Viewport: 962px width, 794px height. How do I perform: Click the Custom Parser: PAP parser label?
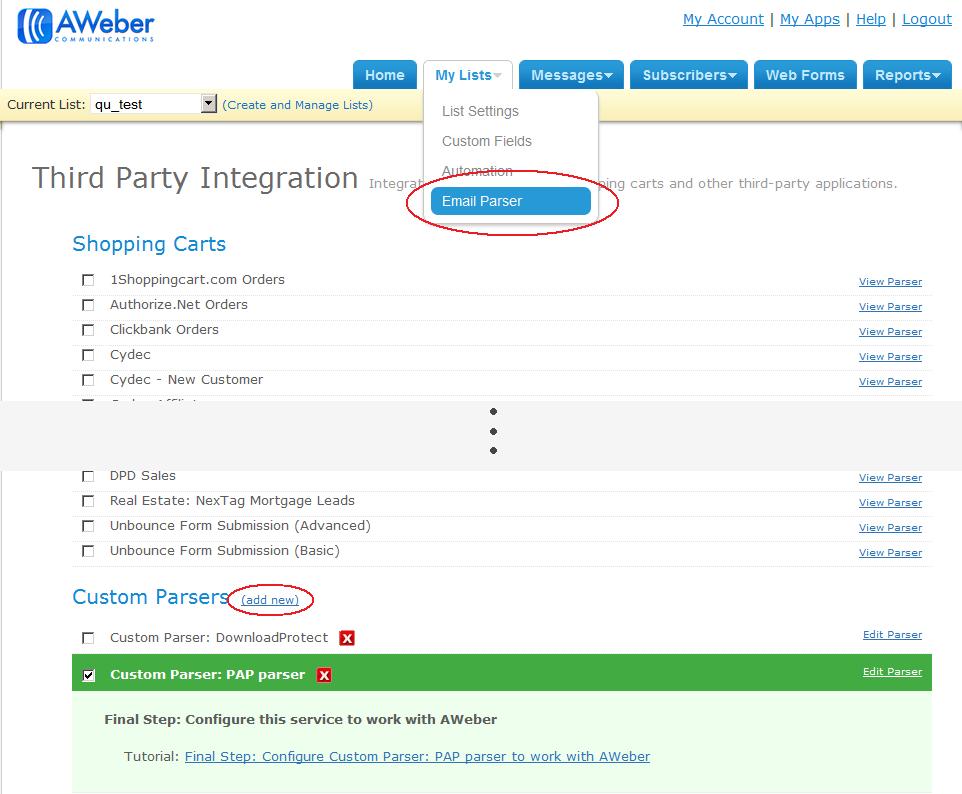point(207,675)
